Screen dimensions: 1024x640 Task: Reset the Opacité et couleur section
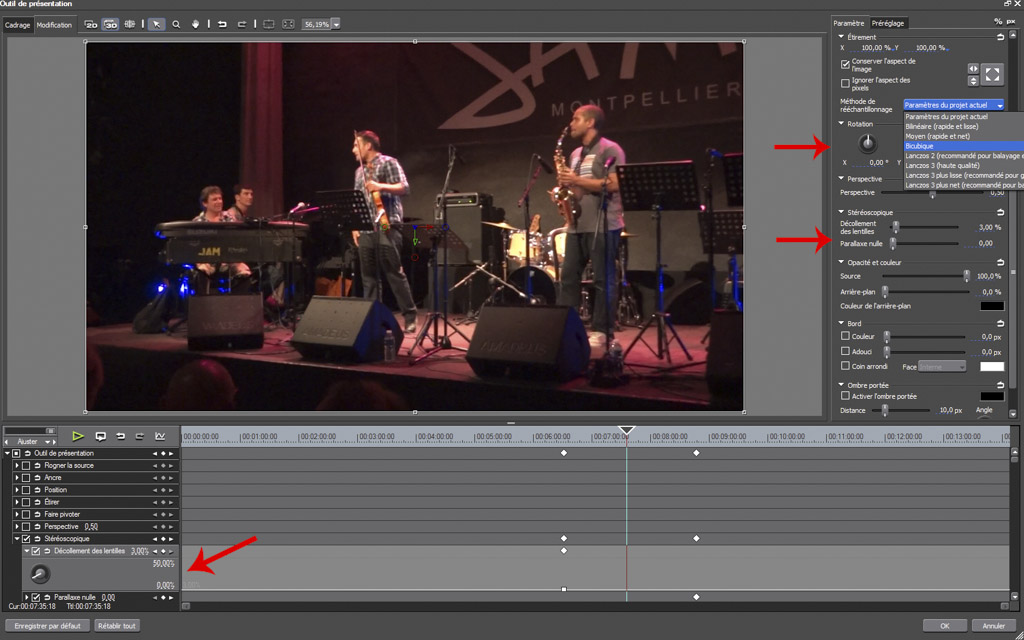point(1000,262)
